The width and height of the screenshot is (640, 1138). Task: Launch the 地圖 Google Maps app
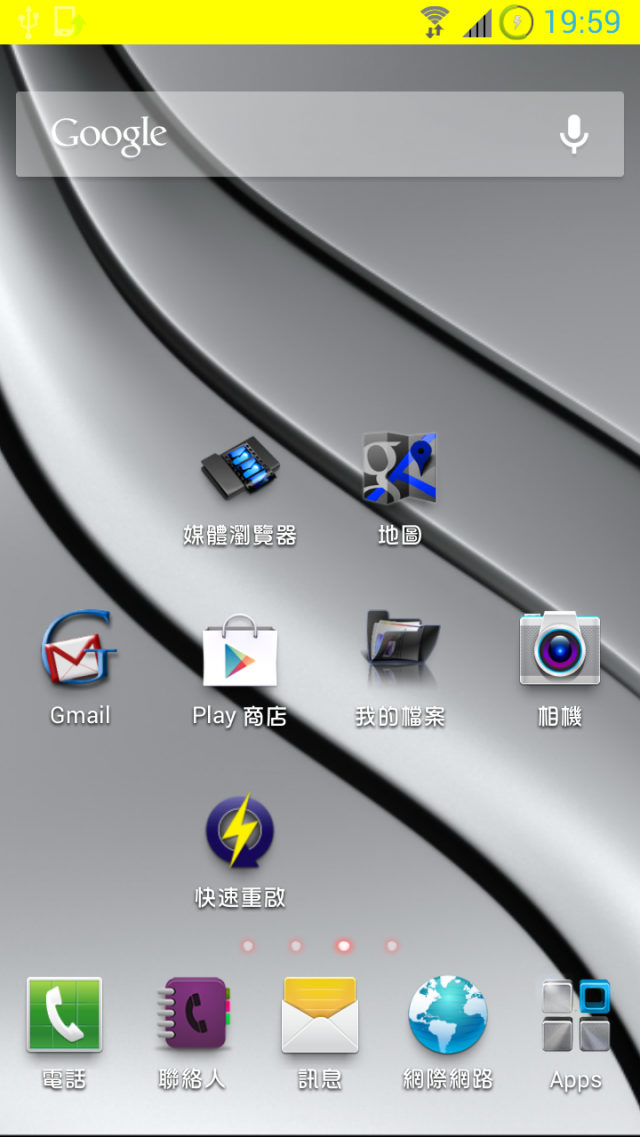400,468
